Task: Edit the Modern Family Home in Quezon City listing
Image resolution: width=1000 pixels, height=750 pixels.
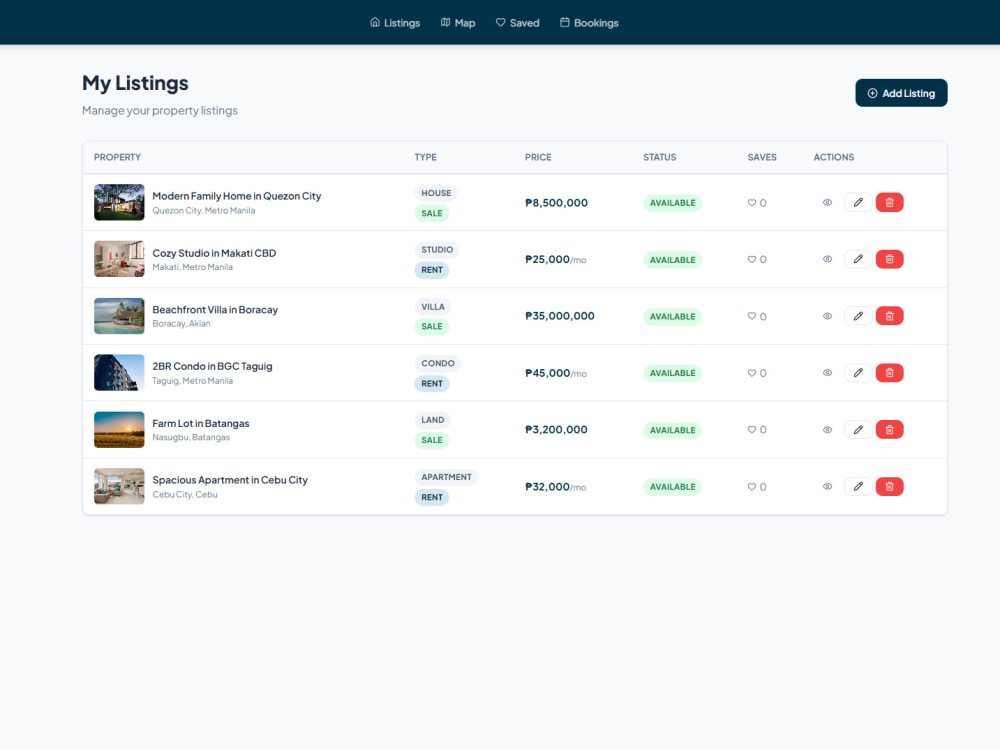Action: point(858,203)
